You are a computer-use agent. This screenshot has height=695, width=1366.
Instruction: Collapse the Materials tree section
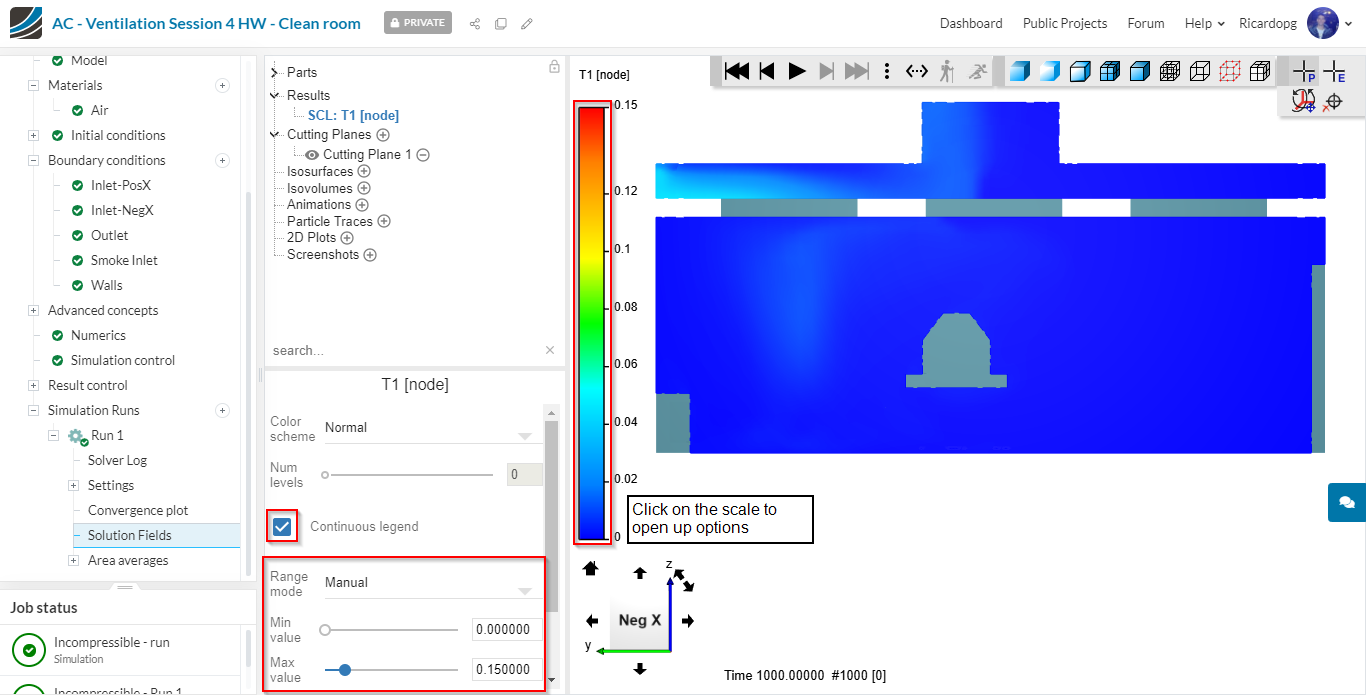pyautogui.click(x=33, y=86)
